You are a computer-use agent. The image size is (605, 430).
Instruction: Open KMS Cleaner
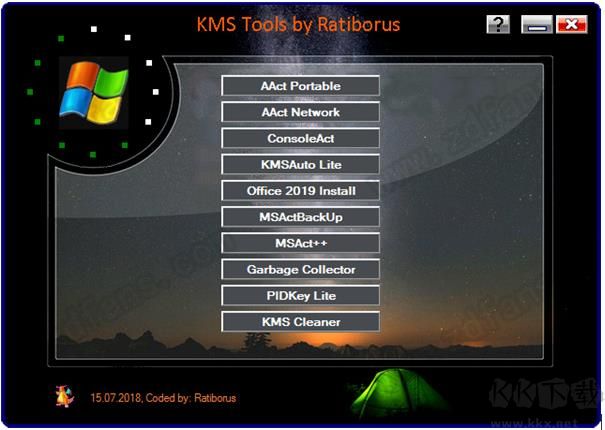[300, 322]
